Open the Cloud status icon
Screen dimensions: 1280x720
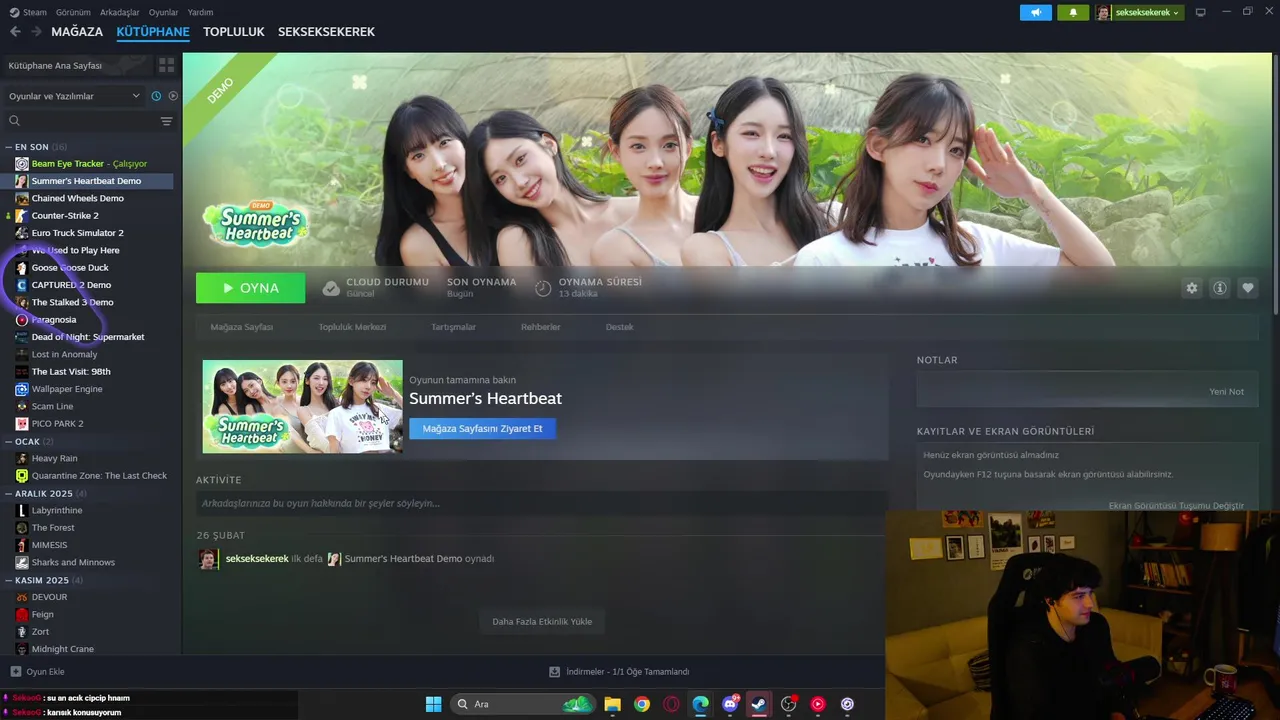point(331,288)
